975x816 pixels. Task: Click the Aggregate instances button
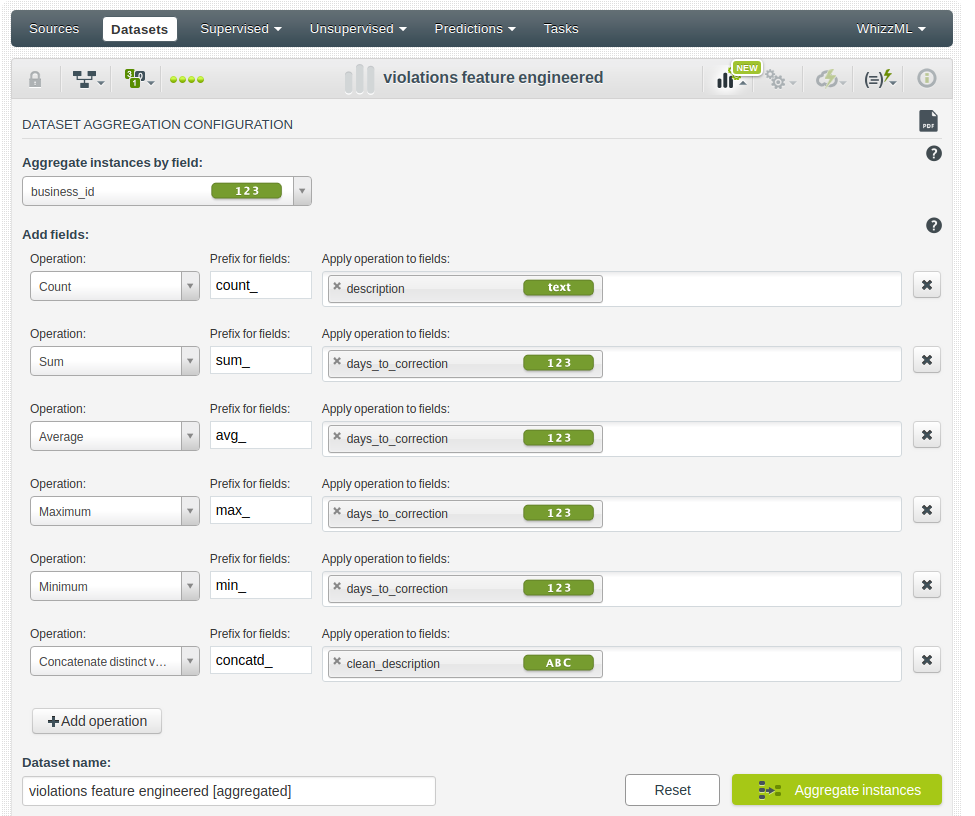[x=836, y=790]
